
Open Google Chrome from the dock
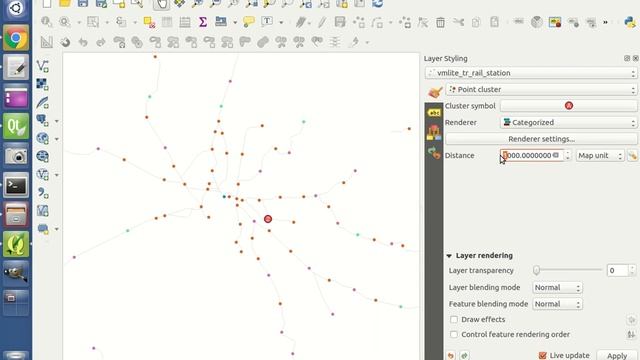click(x=16, y=38)
